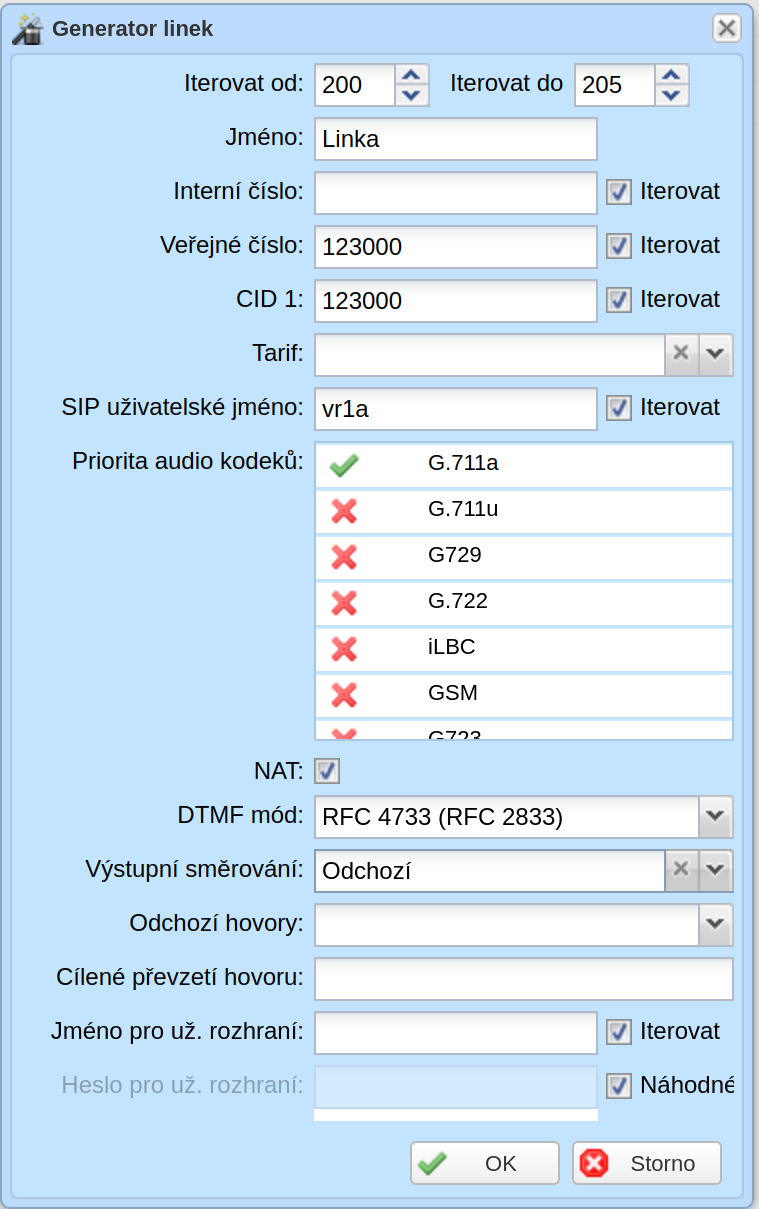Increase the Iterovat od value
Viewport: 759px width, 1209px height.
pos(412,75)
